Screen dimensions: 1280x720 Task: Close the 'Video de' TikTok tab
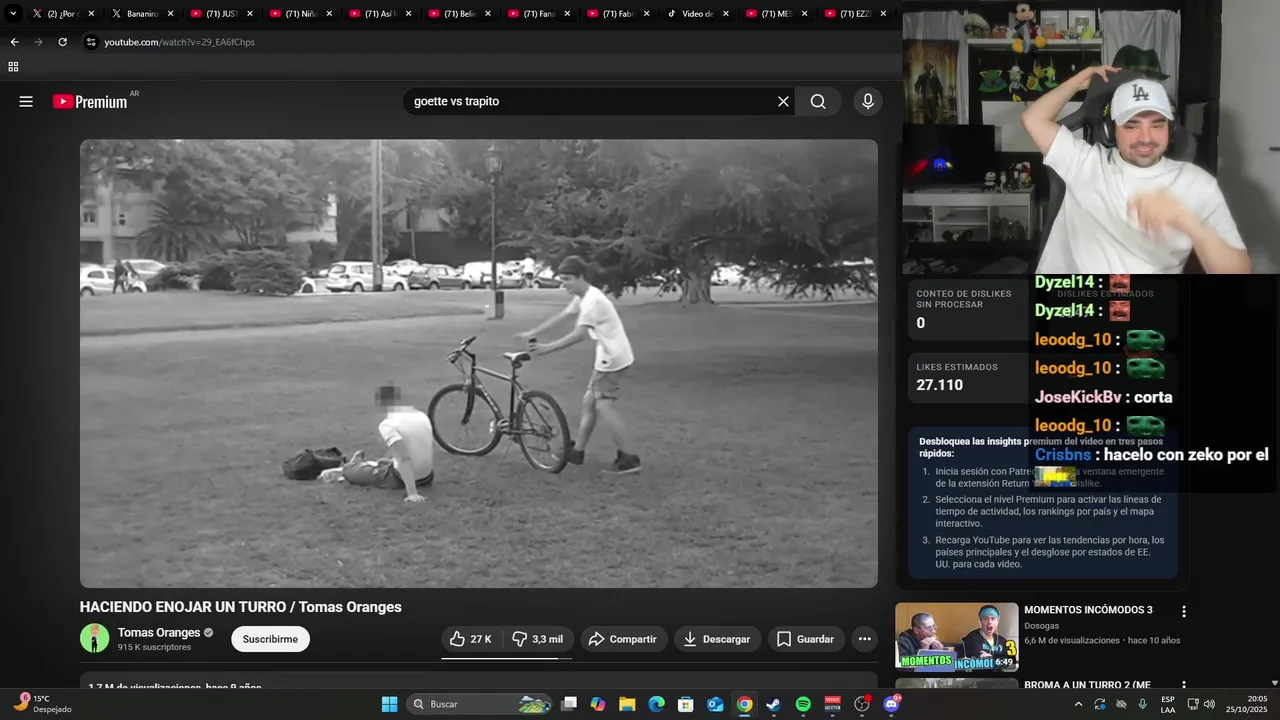pos(725,14)
